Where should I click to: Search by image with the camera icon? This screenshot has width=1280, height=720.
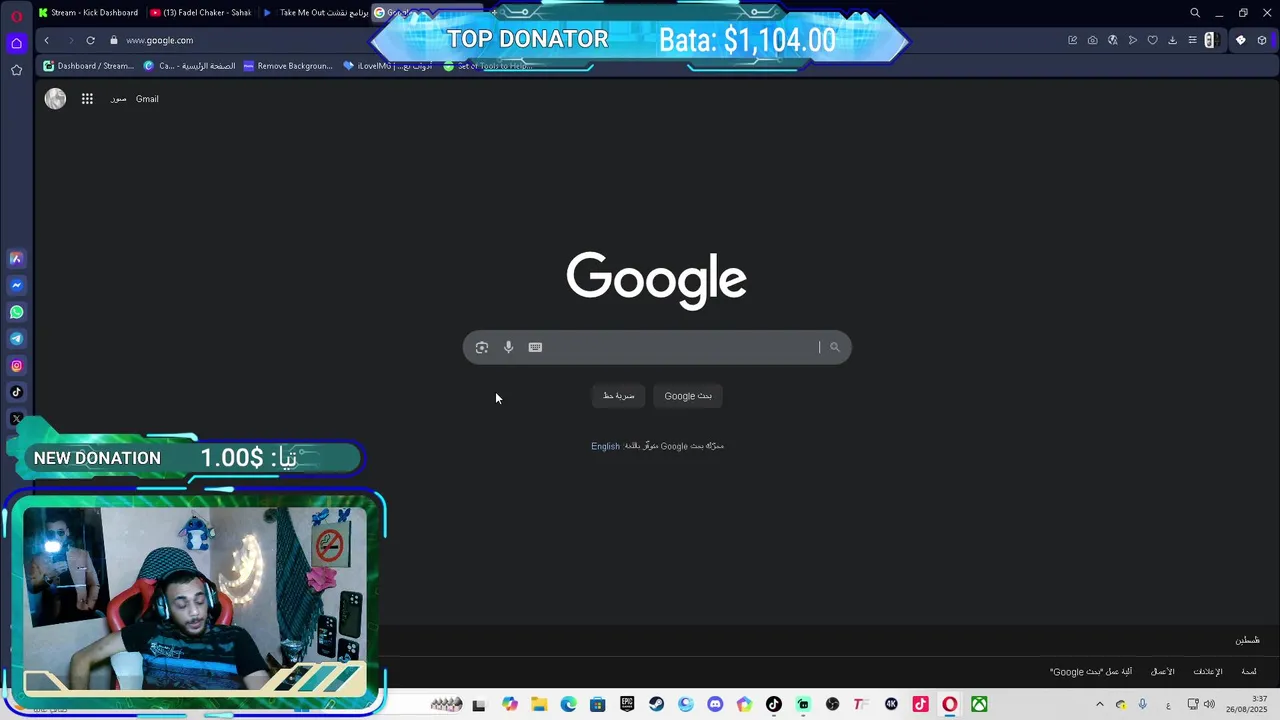pos(482,347)
